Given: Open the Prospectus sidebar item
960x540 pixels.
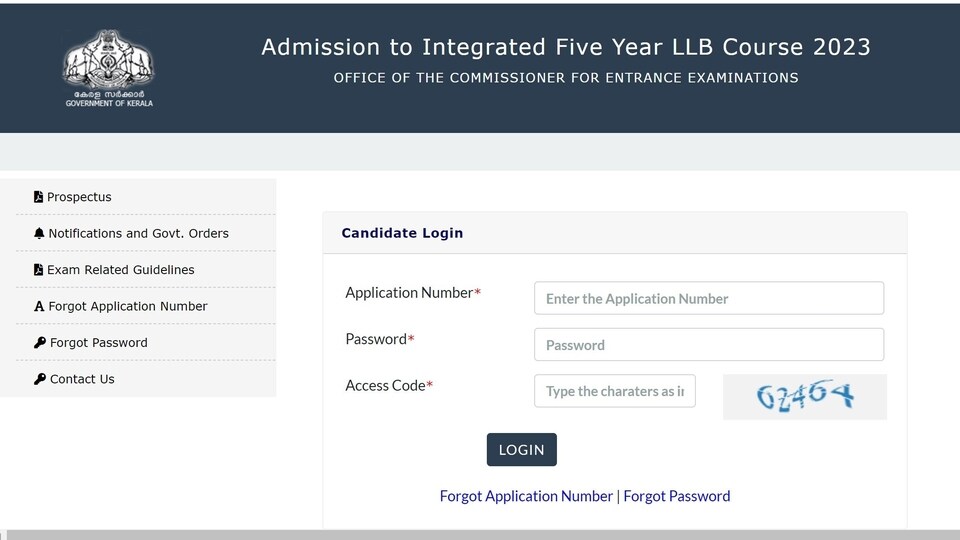Looking at the screenshot, I should point(146,197).
